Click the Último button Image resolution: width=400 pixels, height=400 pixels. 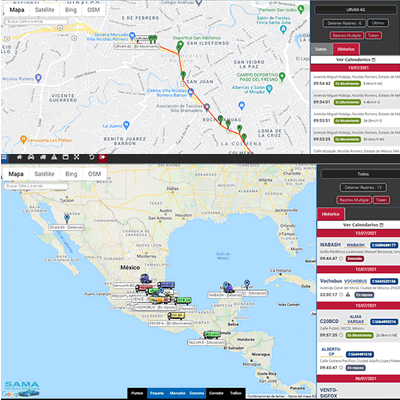tap(378, 23)
